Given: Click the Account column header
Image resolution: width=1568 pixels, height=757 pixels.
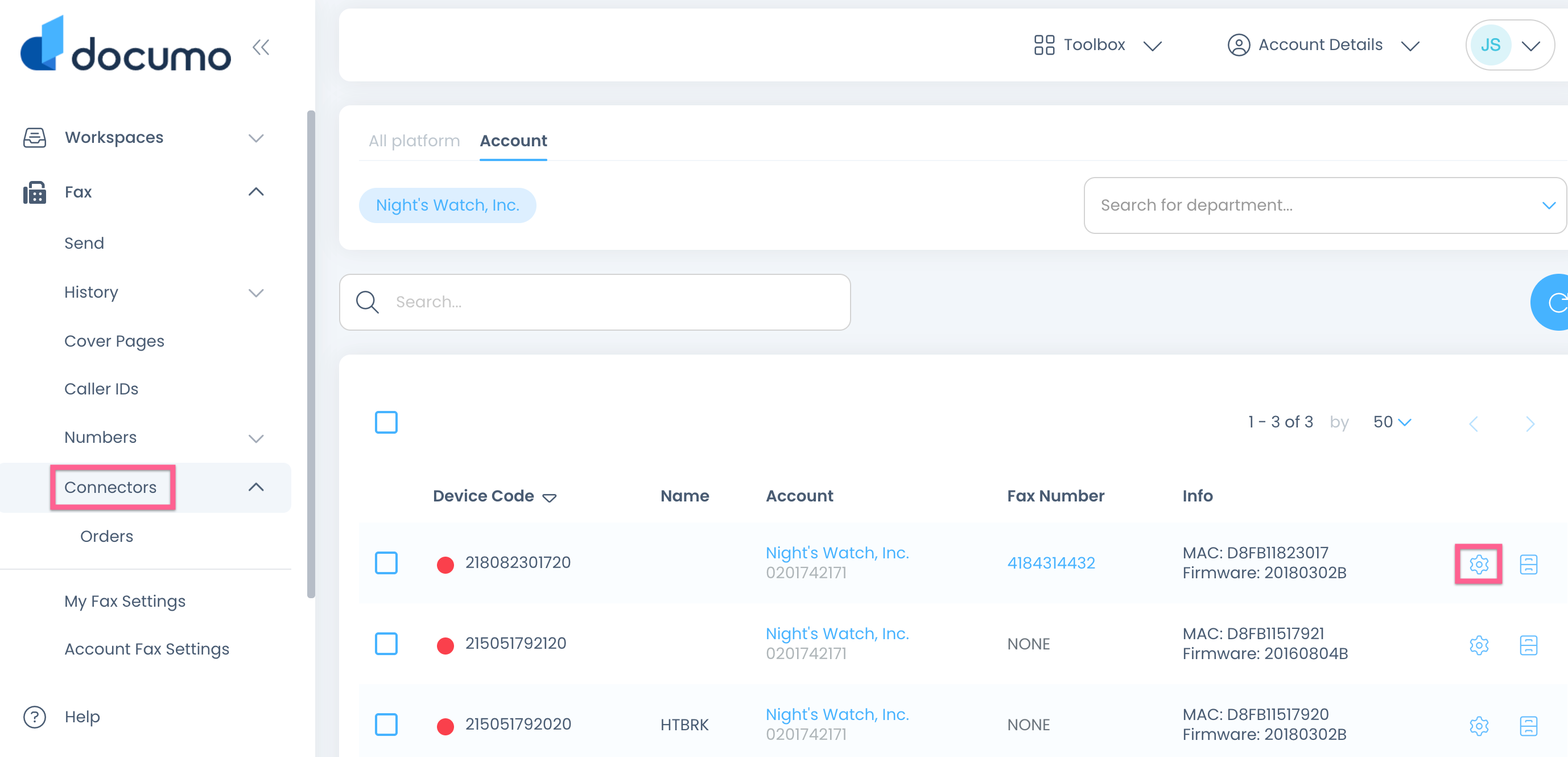Looking at the screenshot, I should (799, 496).
